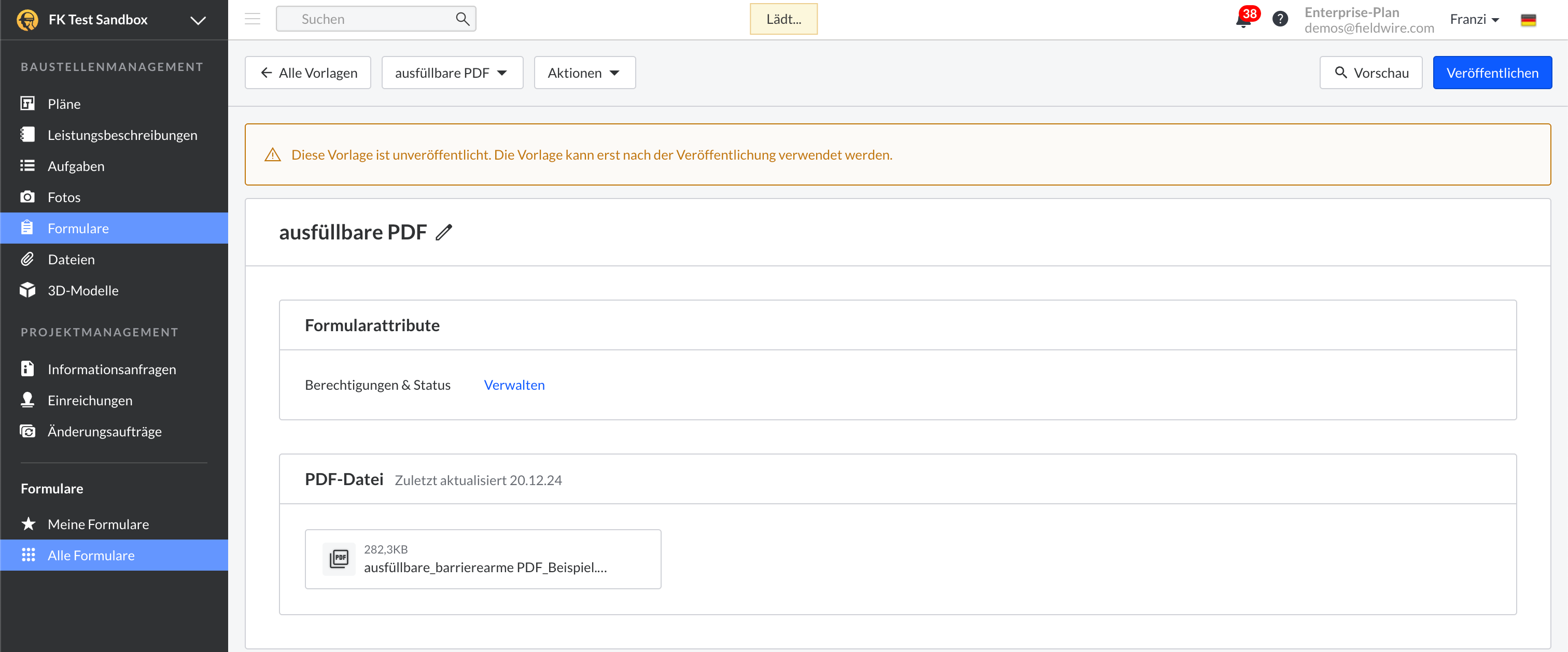Open the Aktionen dropdown menu
Viewport: 1568px width, 652px height.
(584, 73)
